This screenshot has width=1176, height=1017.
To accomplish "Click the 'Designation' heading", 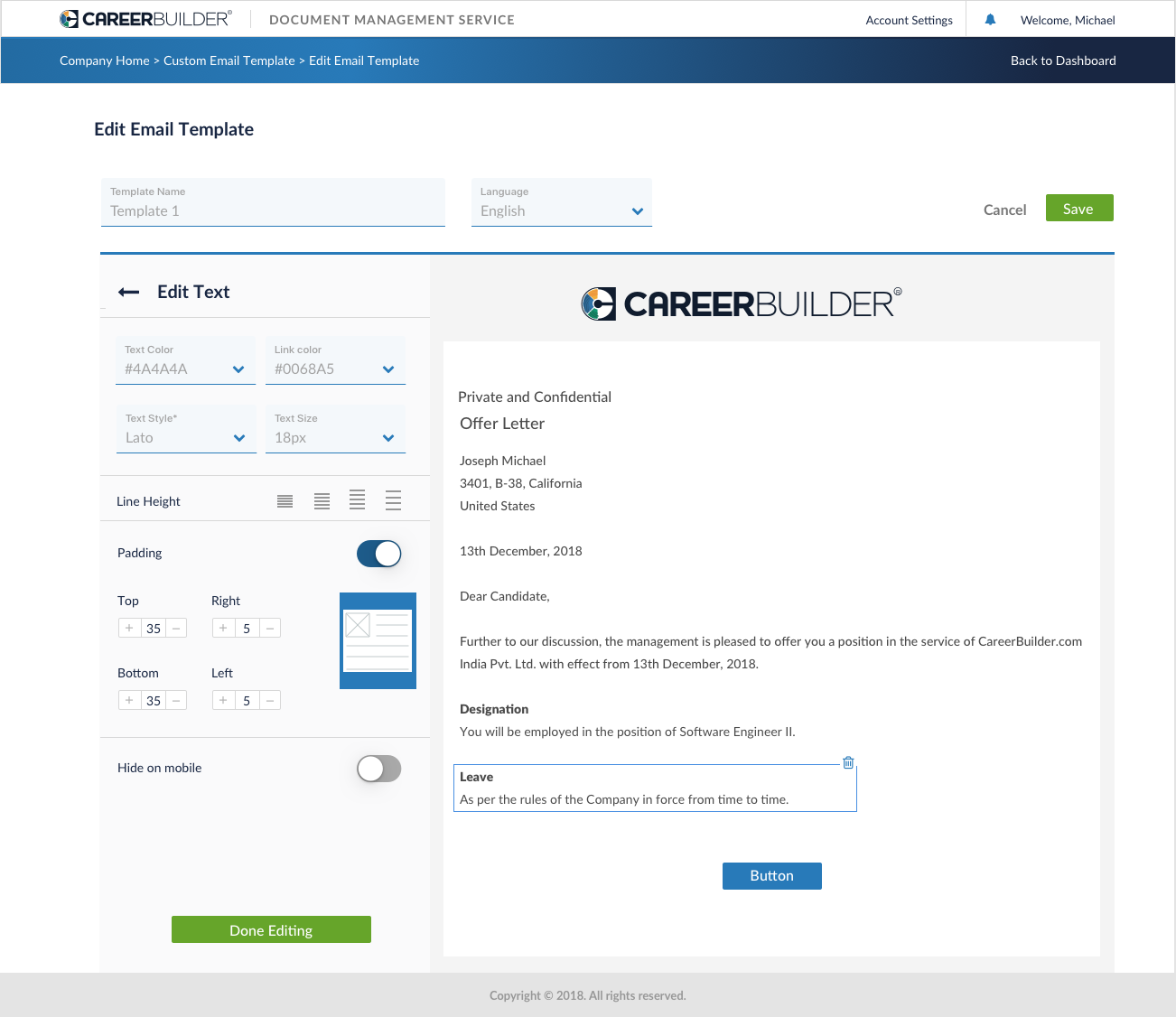I will coord(494,709).
